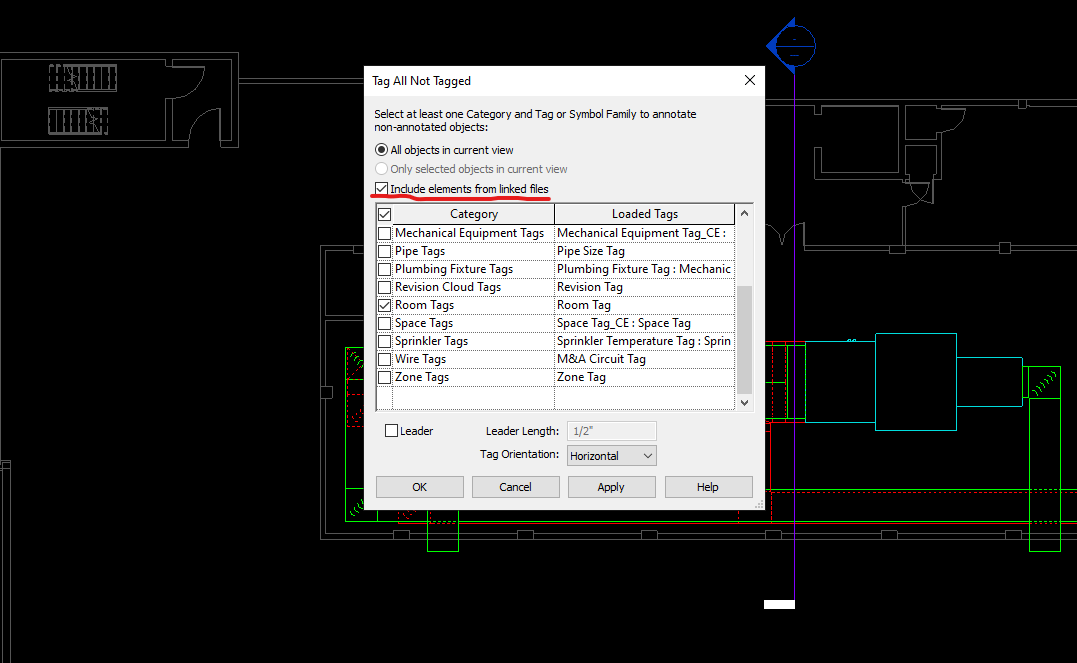The image size is (1077, 663).
Task: Select 'All objects in current view' option
Action: tap(382, 151)
